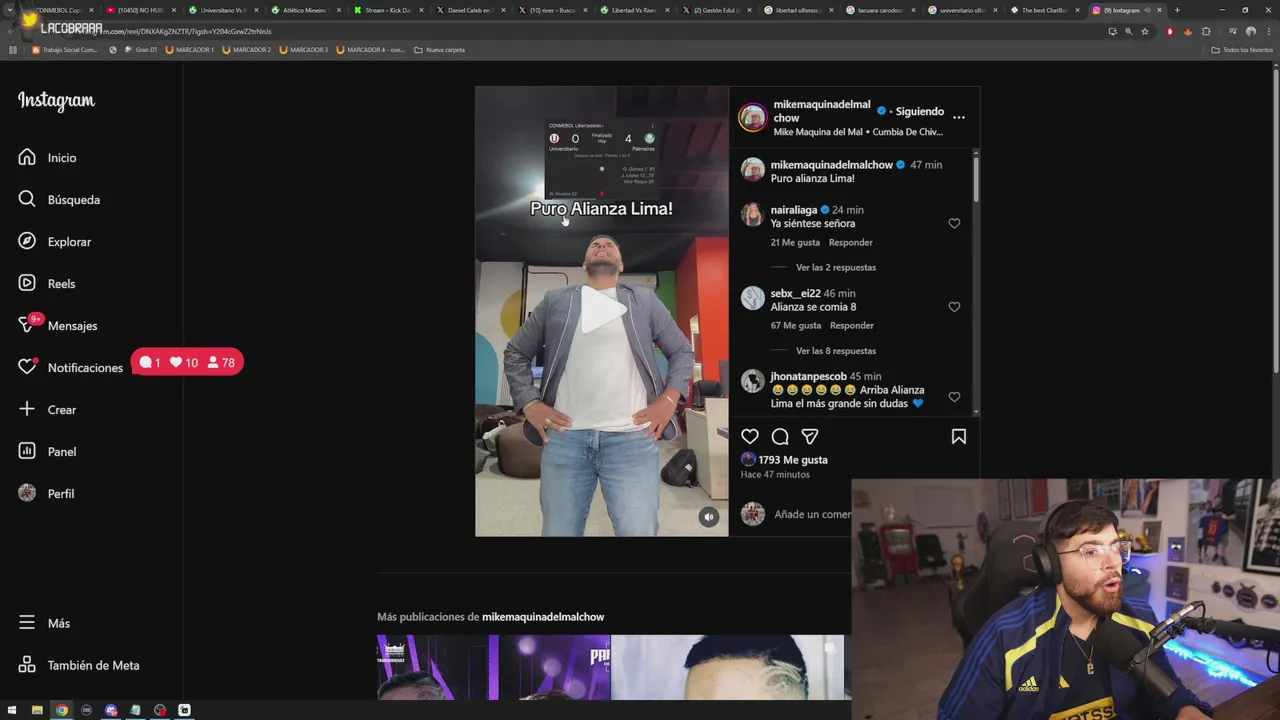Like jhonatanpescob's comment
Image resolution: width=1280 pixels, height=720 pixels.
(954, 397)
